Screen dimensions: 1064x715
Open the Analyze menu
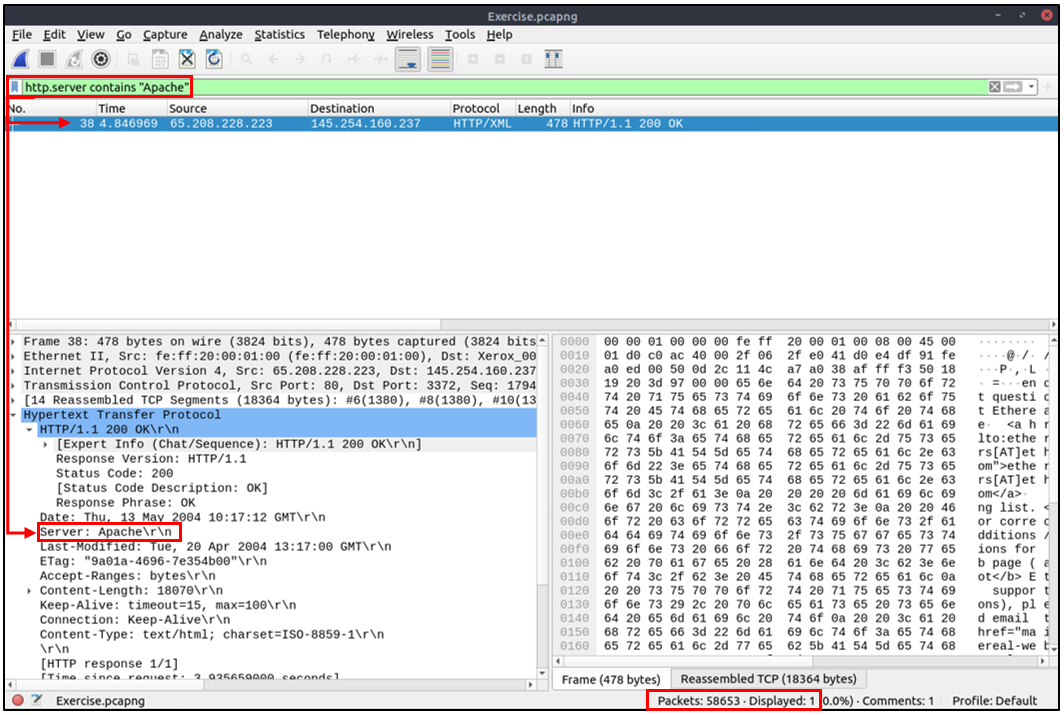pyautogui.click(x=221, y=35)
